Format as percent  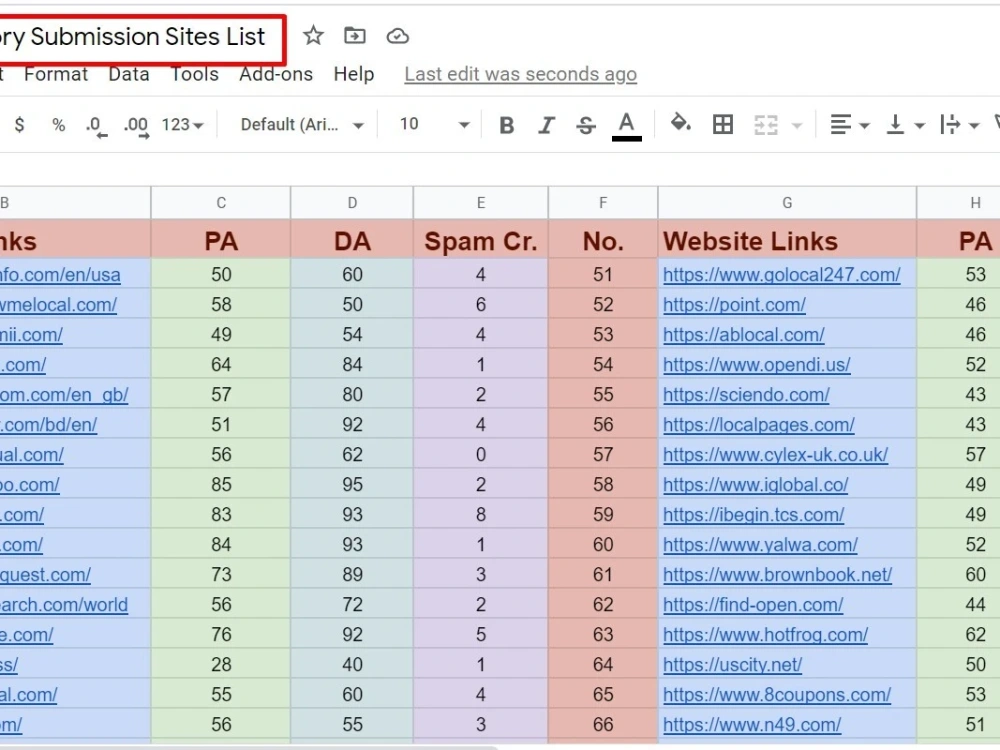tap(59, 125)
